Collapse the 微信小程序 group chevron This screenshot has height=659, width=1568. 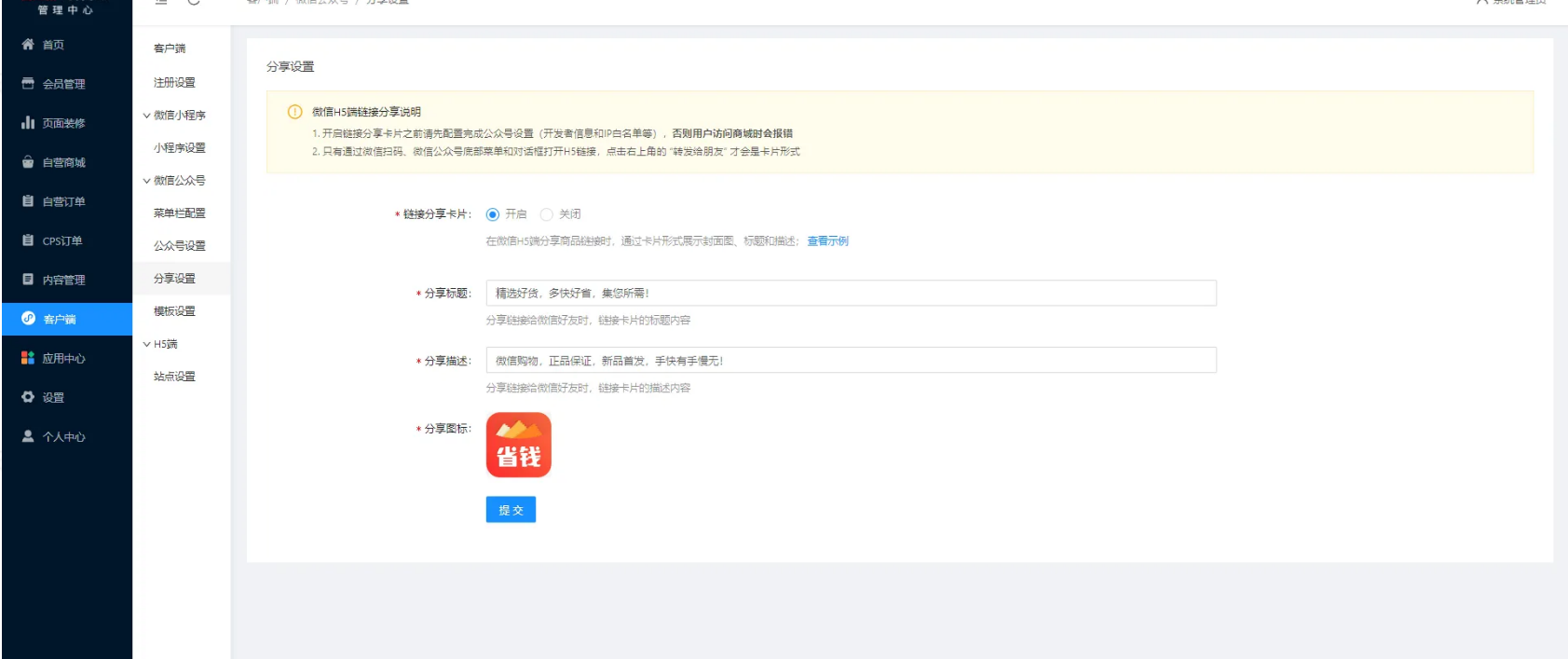(x=146, y=116)
